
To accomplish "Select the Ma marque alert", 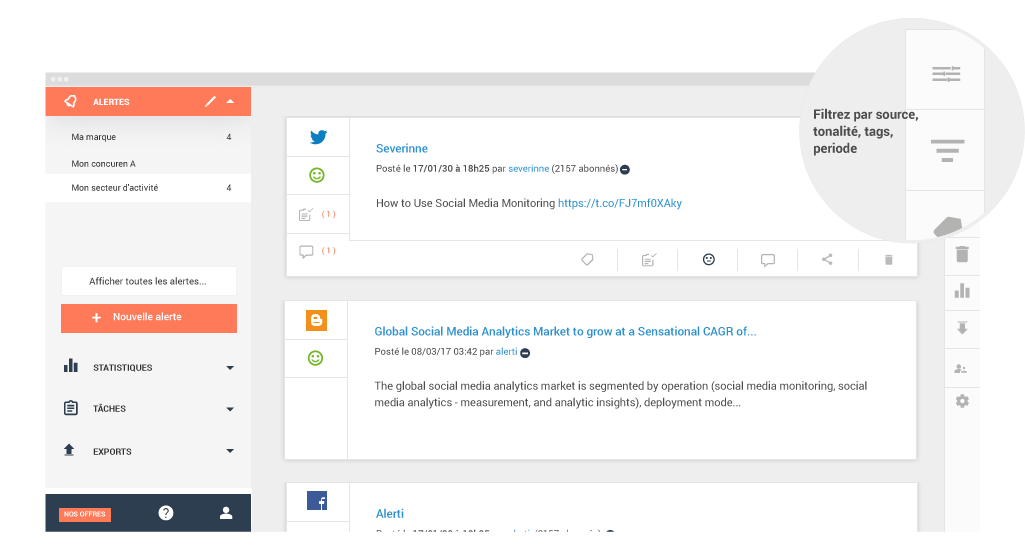I will (148, 137).
